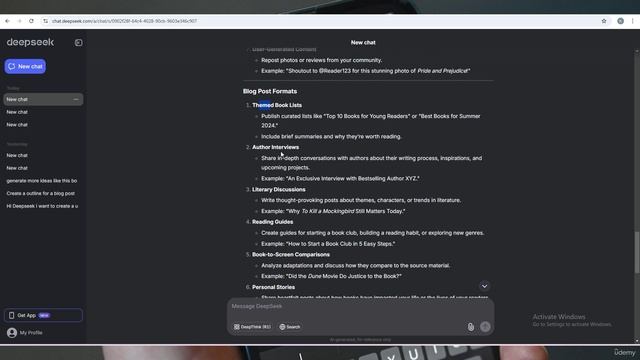
Task: Click the chat scrollbar thumb
Action: pos(637,252)
